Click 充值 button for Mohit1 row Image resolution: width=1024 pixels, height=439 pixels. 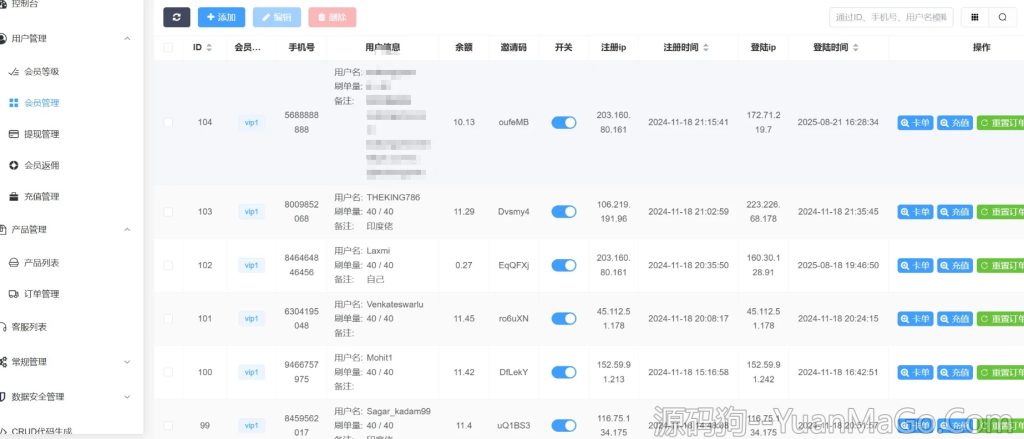tap(955, 373)
